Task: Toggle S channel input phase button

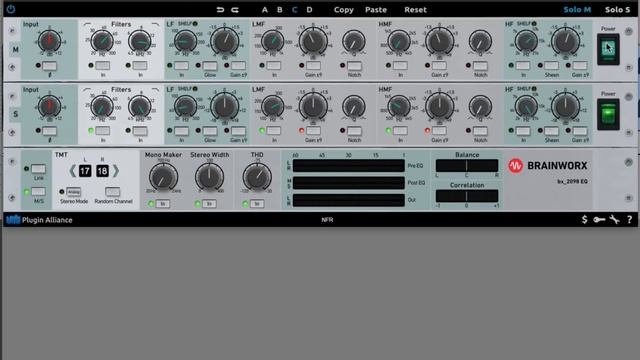Action: click(x=49, y=131)
